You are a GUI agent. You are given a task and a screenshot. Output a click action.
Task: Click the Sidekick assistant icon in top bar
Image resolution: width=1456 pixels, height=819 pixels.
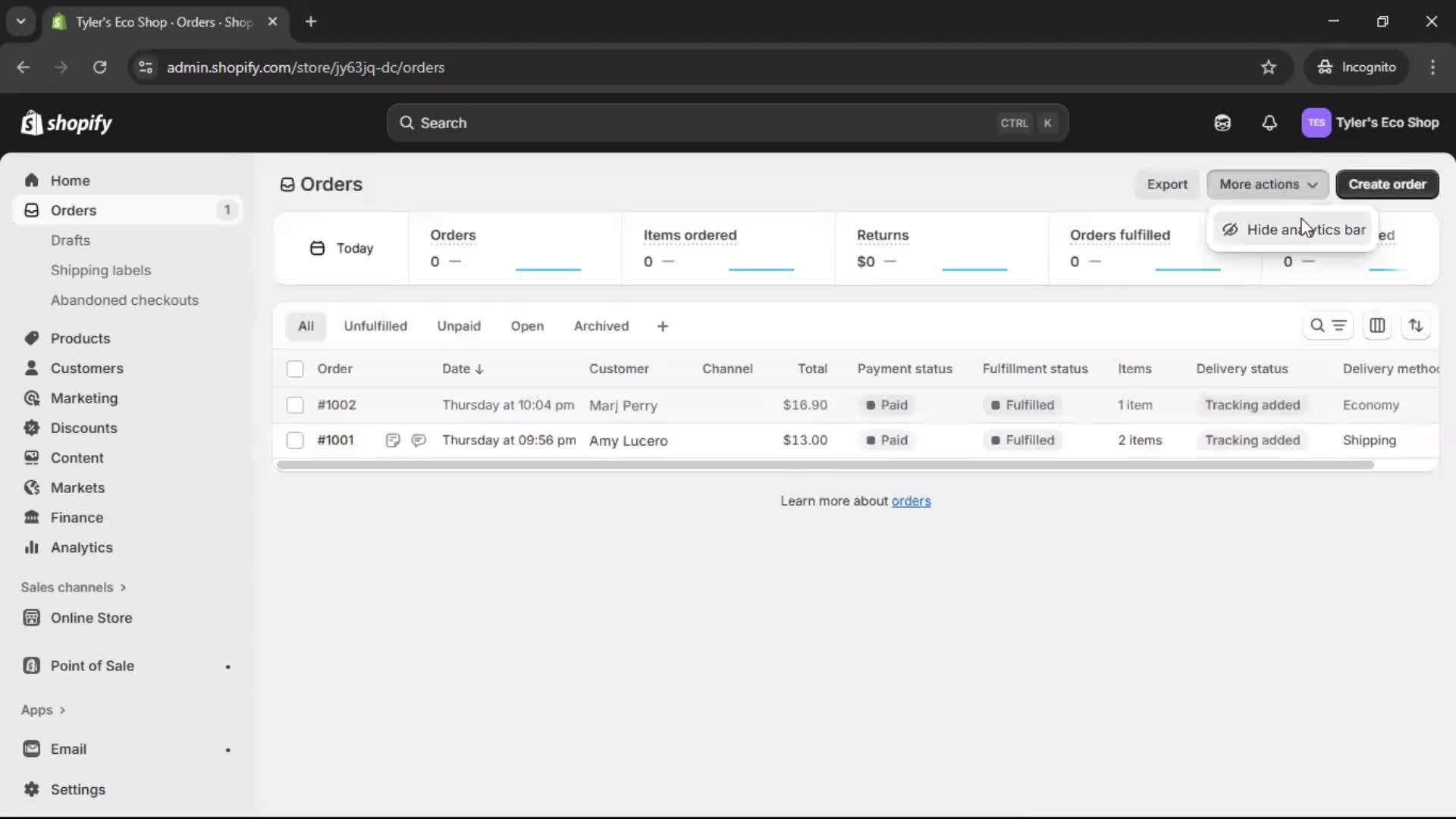pos(1222,123)
